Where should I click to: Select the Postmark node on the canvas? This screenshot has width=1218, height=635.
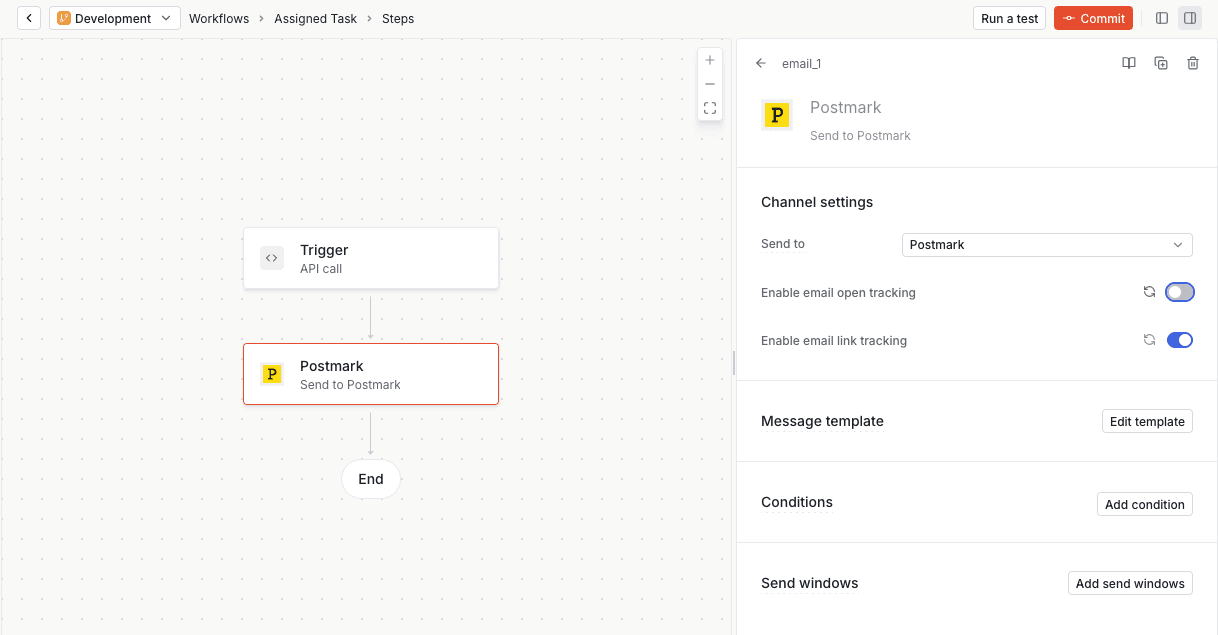coord(370,374)
